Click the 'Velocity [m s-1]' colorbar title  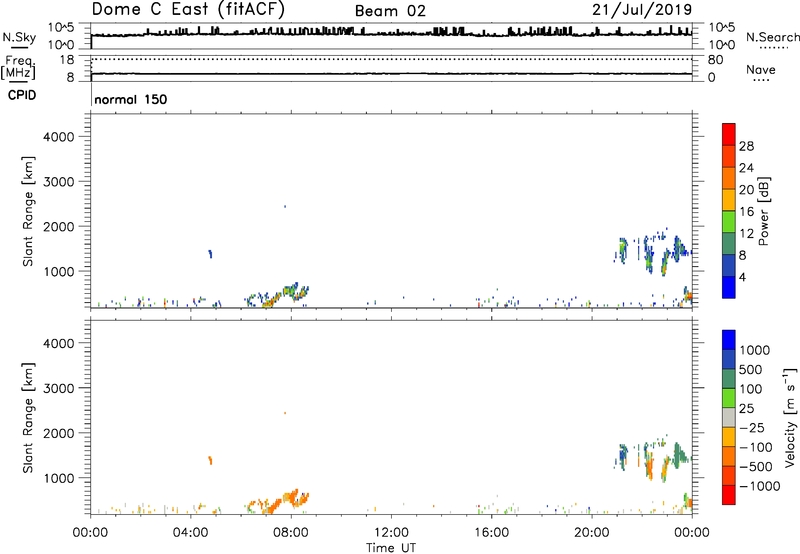click(790, 417)
